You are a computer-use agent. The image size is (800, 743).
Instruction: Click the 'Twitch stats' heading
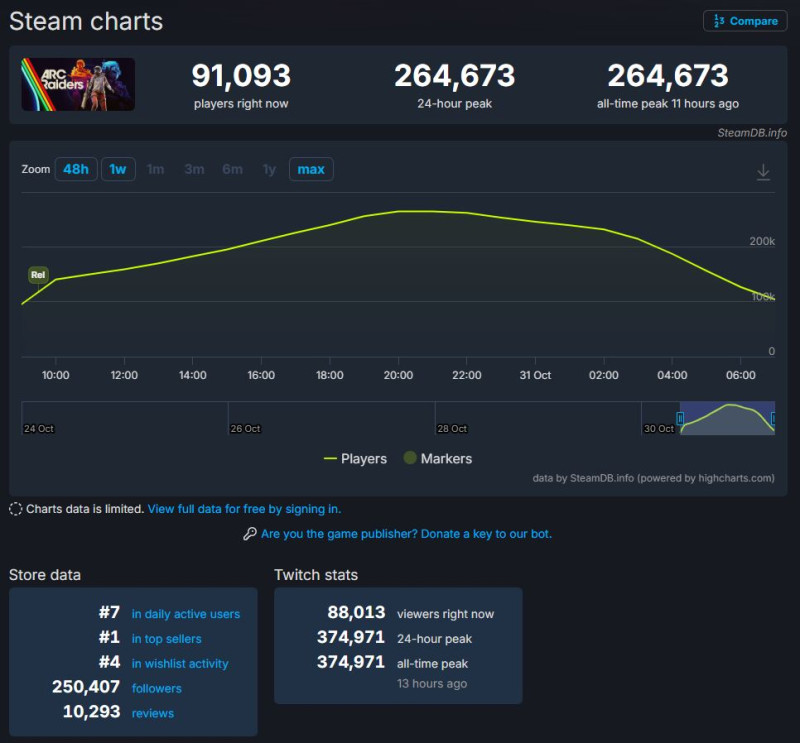316,575
